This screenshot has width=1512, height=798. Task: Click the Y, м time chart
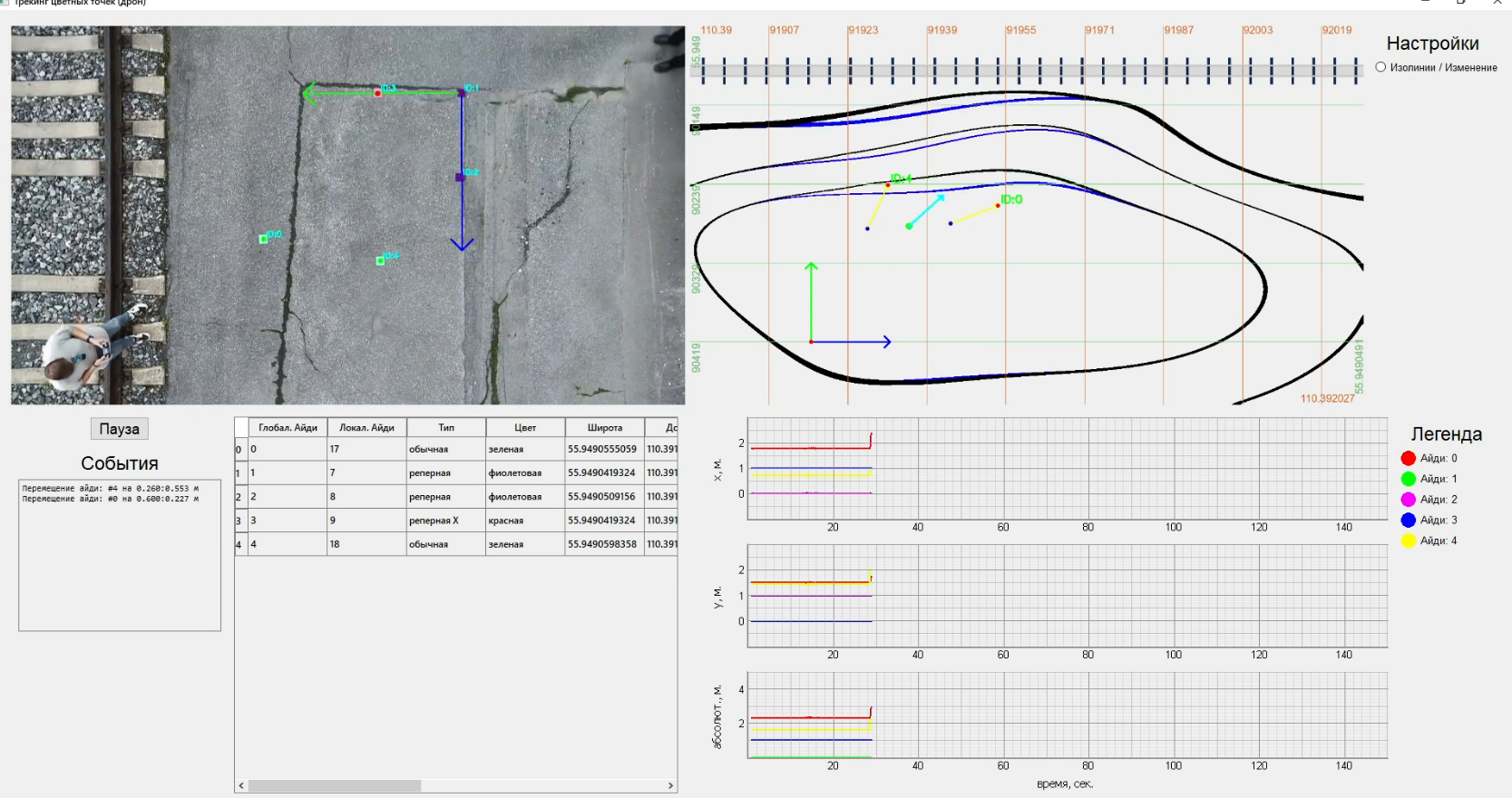1068,596
